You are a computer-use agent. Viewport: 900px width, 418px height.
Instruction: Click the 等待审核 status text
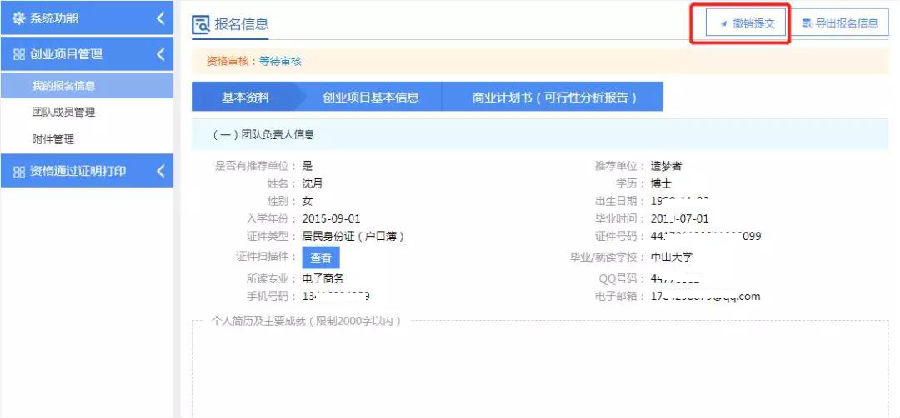280,61
